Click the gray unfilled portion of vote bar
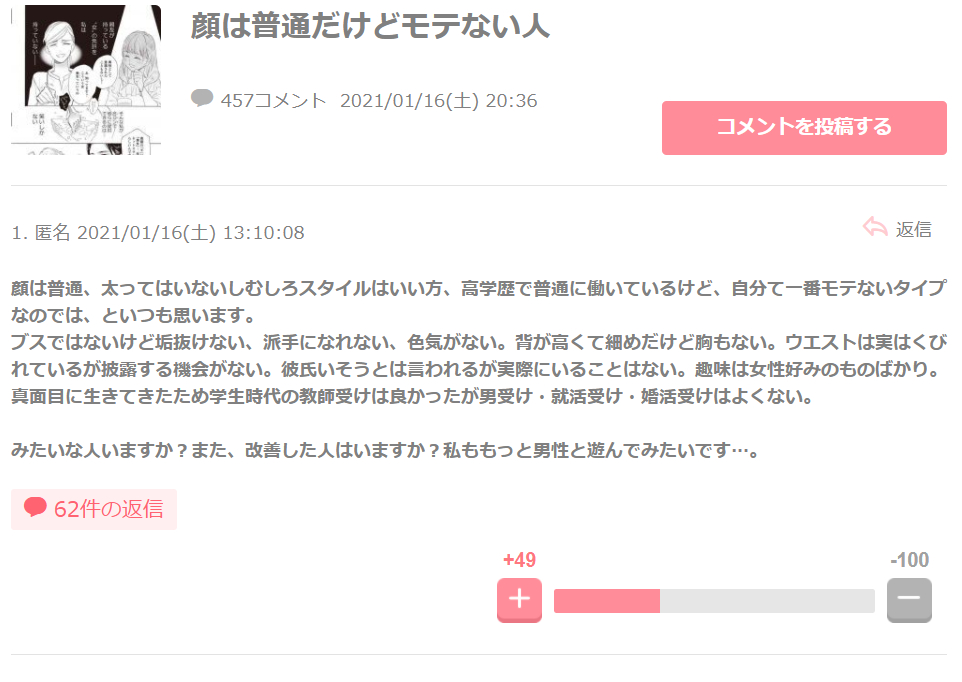This screenshot has width=962, height=682. pos(767,601)
